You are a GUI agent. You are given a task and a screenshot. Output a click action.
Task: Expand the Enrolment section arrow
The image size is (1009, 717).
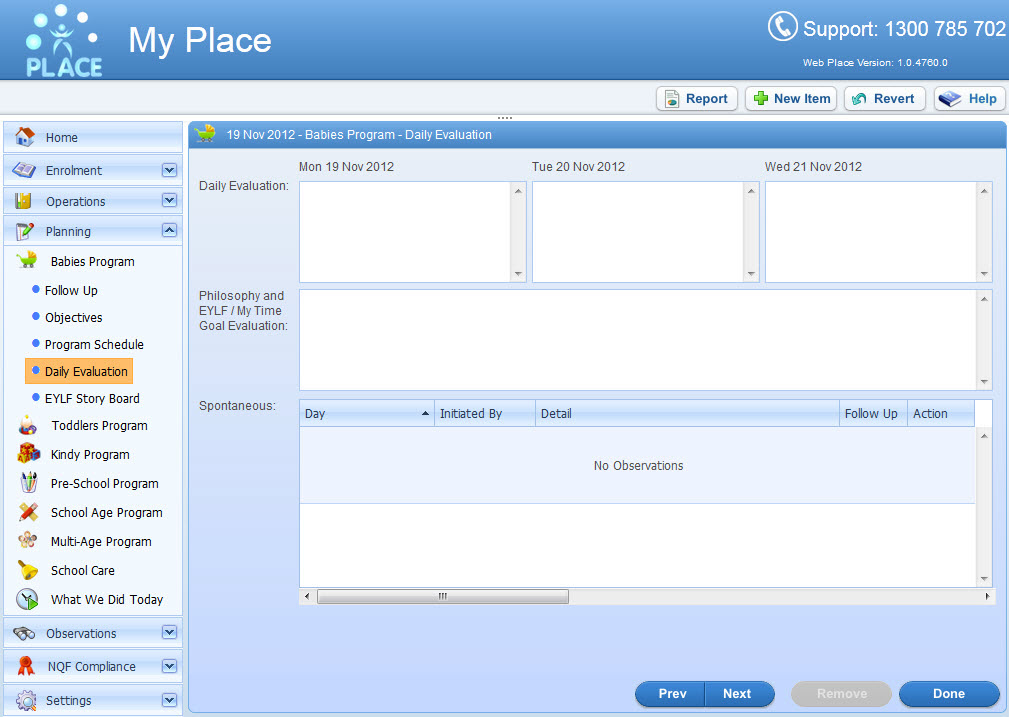point(169,170)
